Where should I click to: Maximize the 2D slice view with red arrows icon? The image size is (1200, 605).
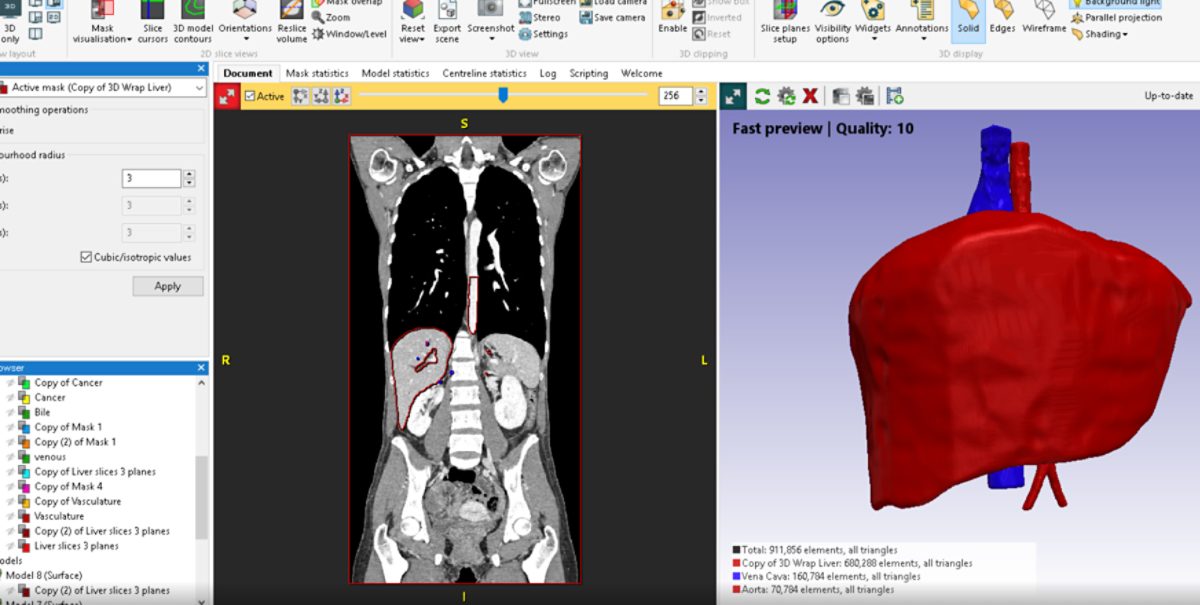(228, 96)
